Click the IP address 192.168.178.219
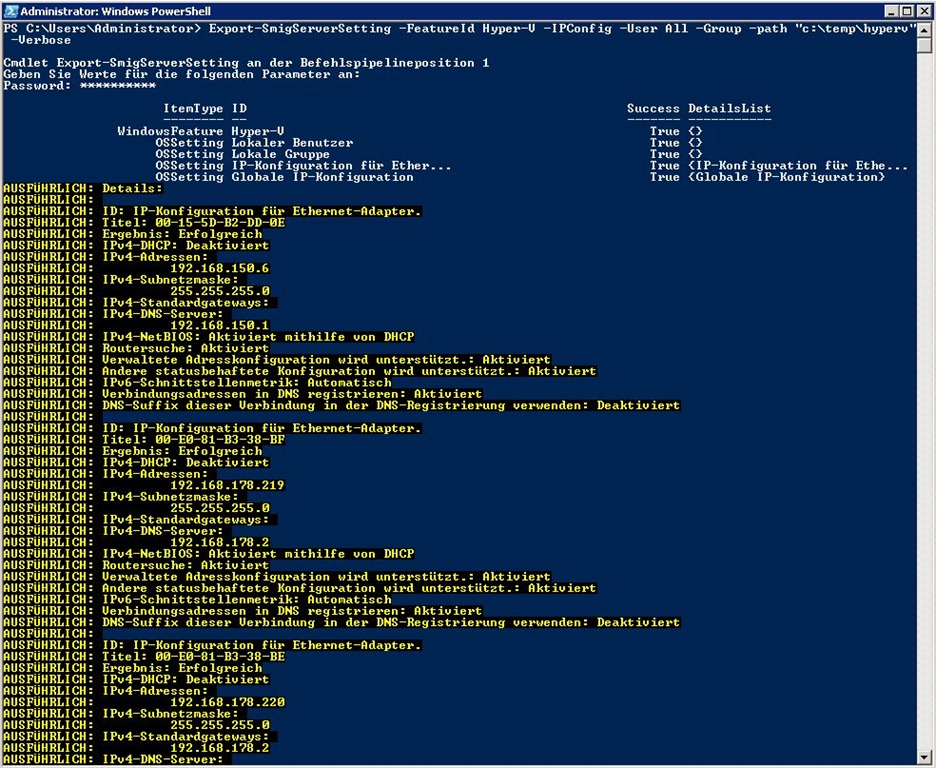The height and width of the screenshot is (768, 936). click(x=227, y=485)
